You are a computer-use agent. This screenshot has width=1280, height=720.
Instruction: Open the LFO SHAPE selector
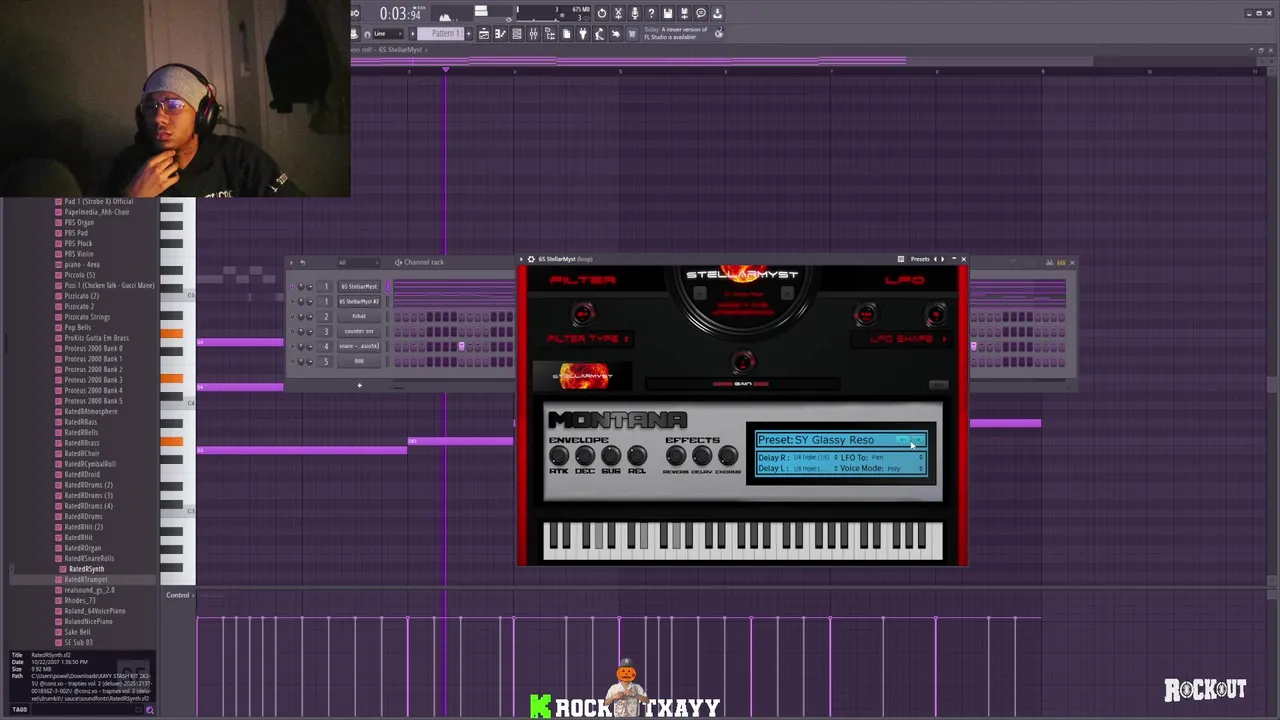point(901,339)
